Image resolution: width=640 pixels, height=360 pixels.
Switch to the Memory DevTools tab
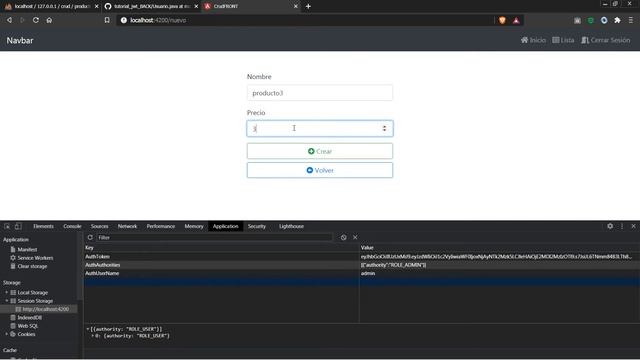tap(194, 226)
